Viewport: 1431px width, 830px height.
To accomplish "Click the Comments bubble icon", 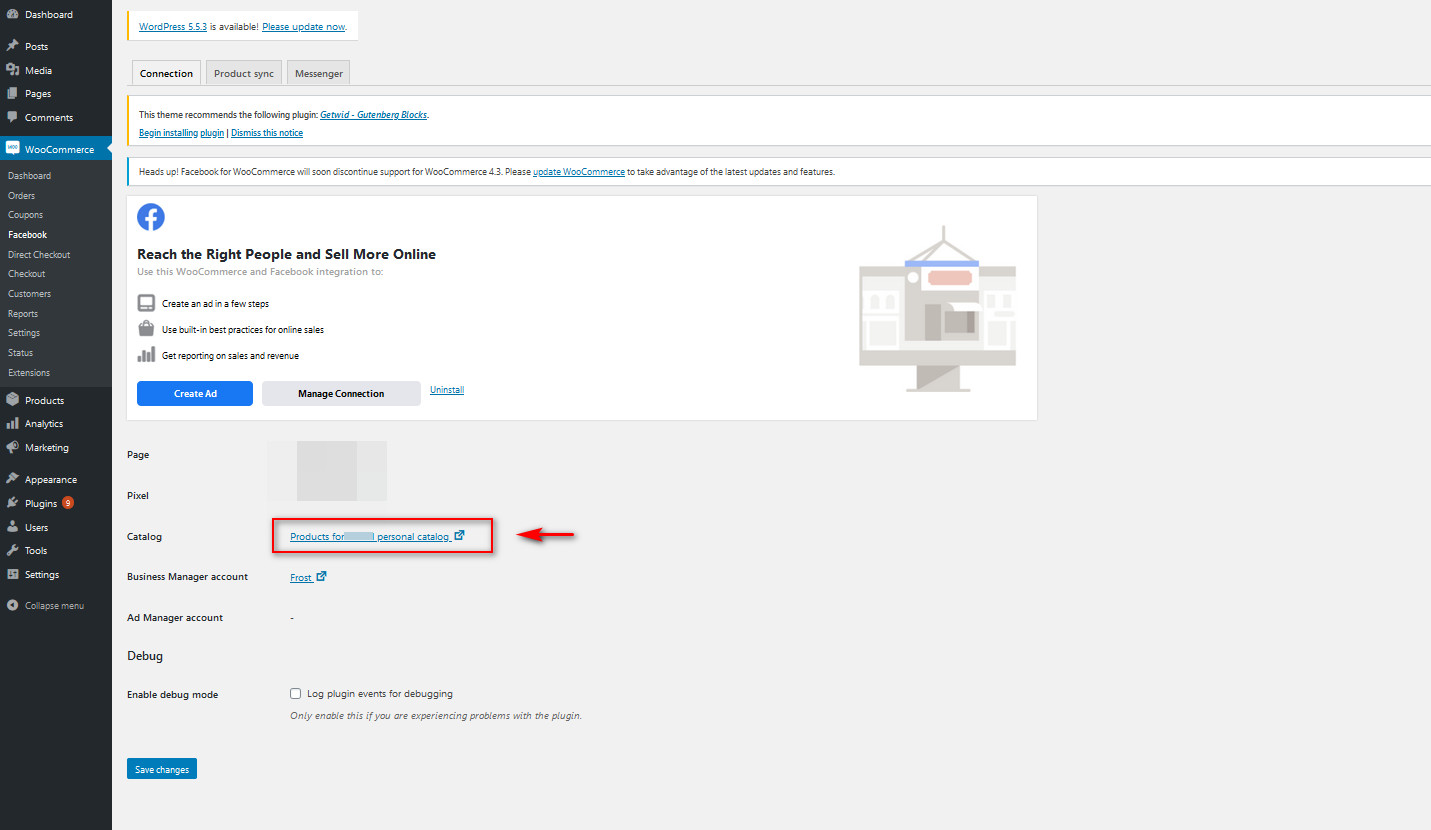I will (x=12, y=117).
